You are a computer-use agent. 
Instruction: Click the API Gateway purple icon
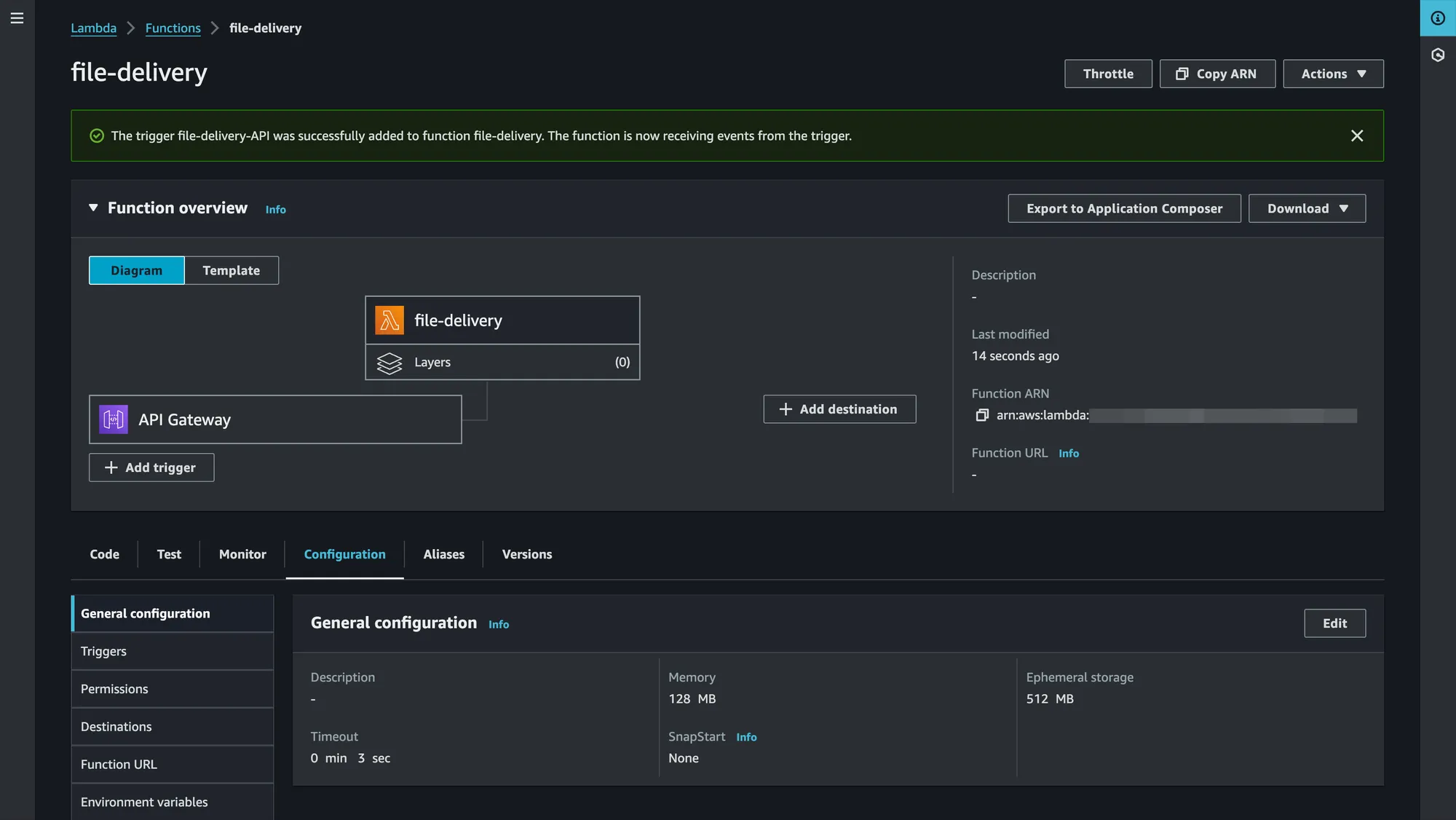tap(114, 419)
